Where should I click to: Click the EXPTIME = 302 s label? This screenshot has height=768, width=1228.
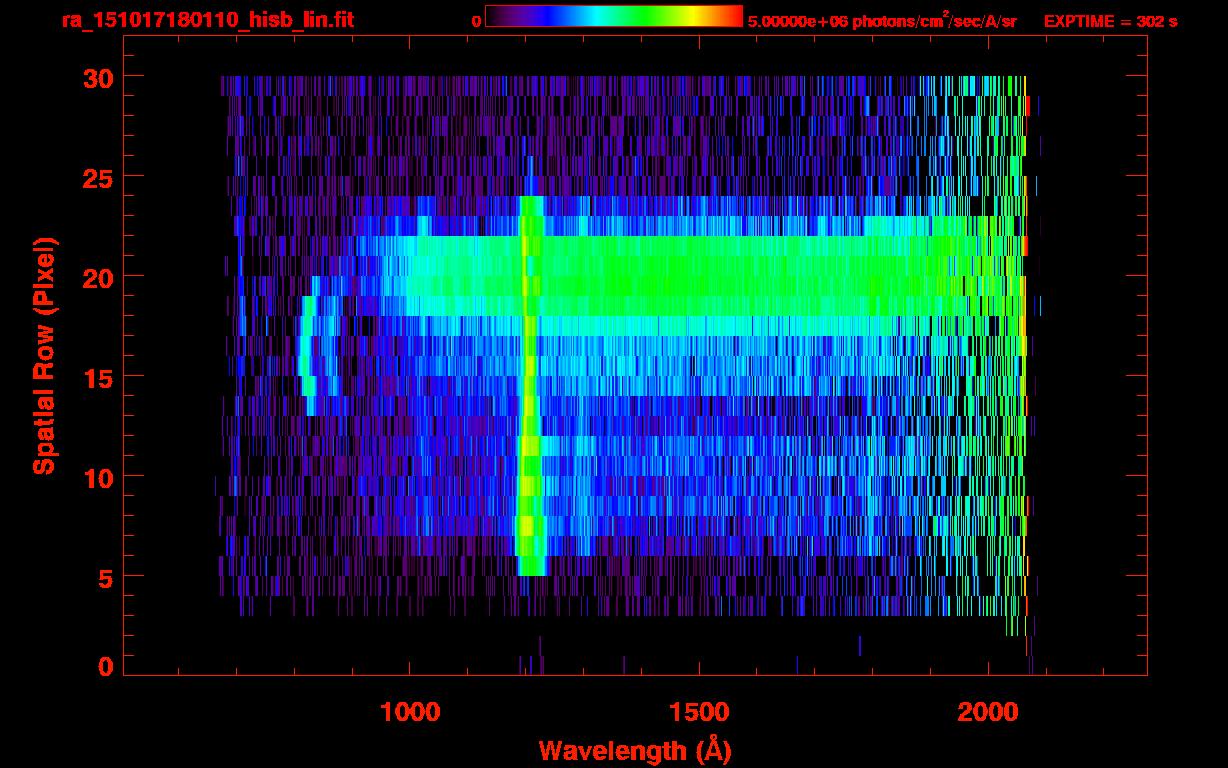click(1110, 21)
